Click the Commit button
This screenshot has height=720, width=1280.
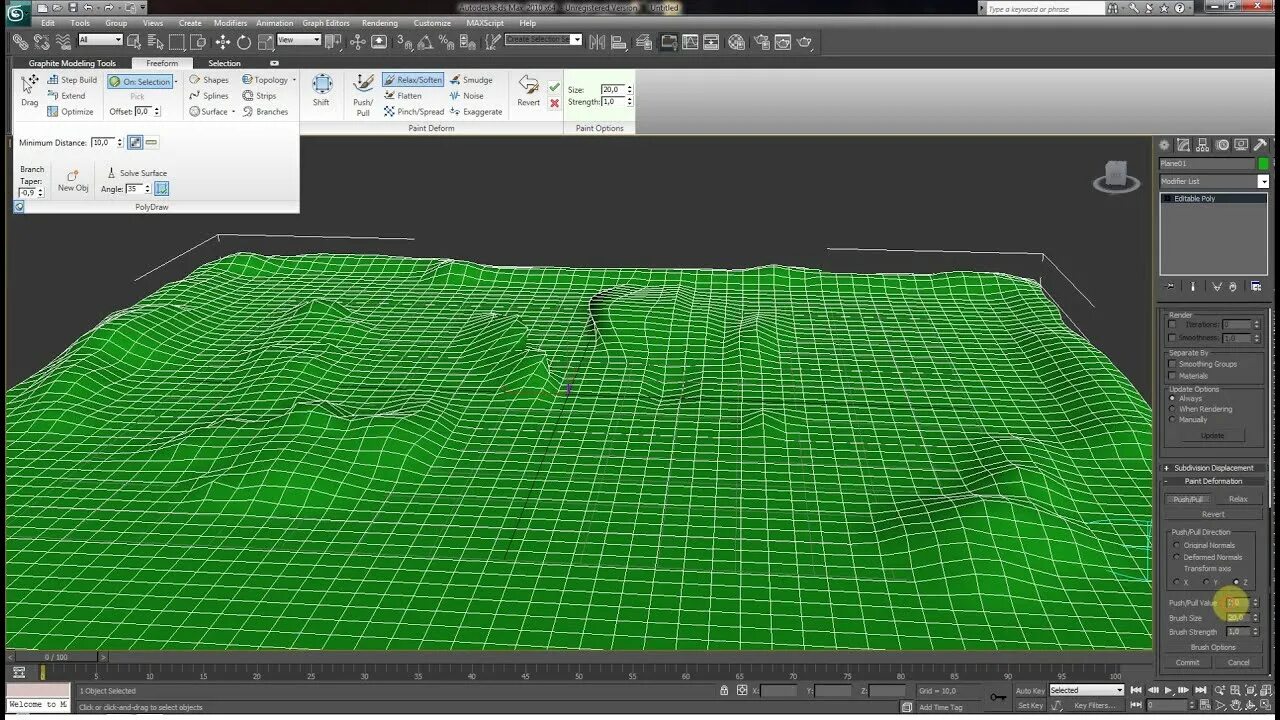pos(1188,662)
